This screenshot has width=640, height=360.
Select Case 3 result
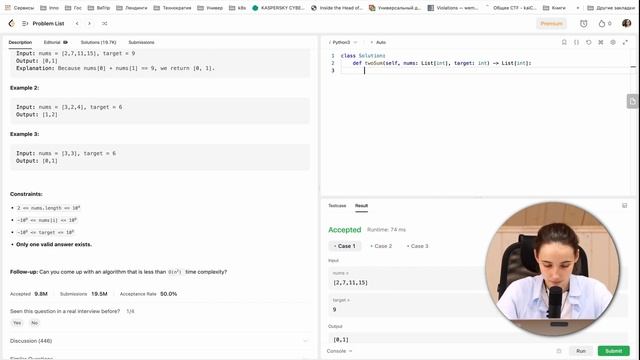pos(417,246)
